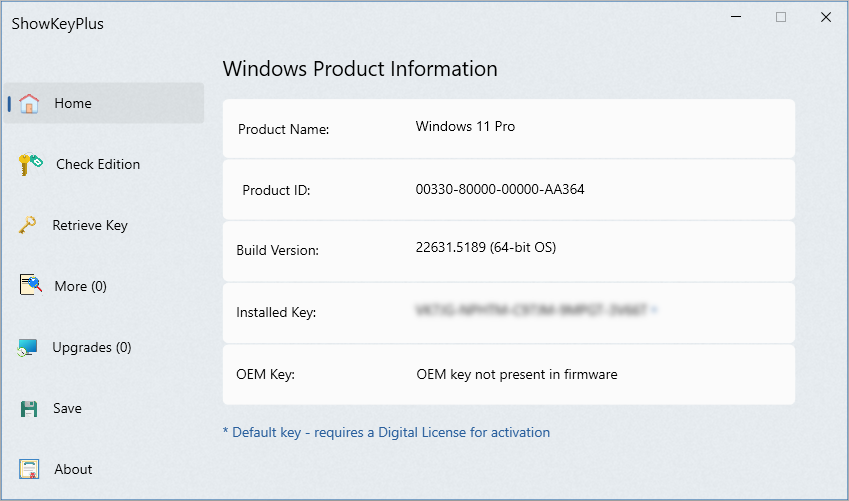Click the Build Version: label
The width and height of the screenshot is (849, 501).
click(277, 250)
